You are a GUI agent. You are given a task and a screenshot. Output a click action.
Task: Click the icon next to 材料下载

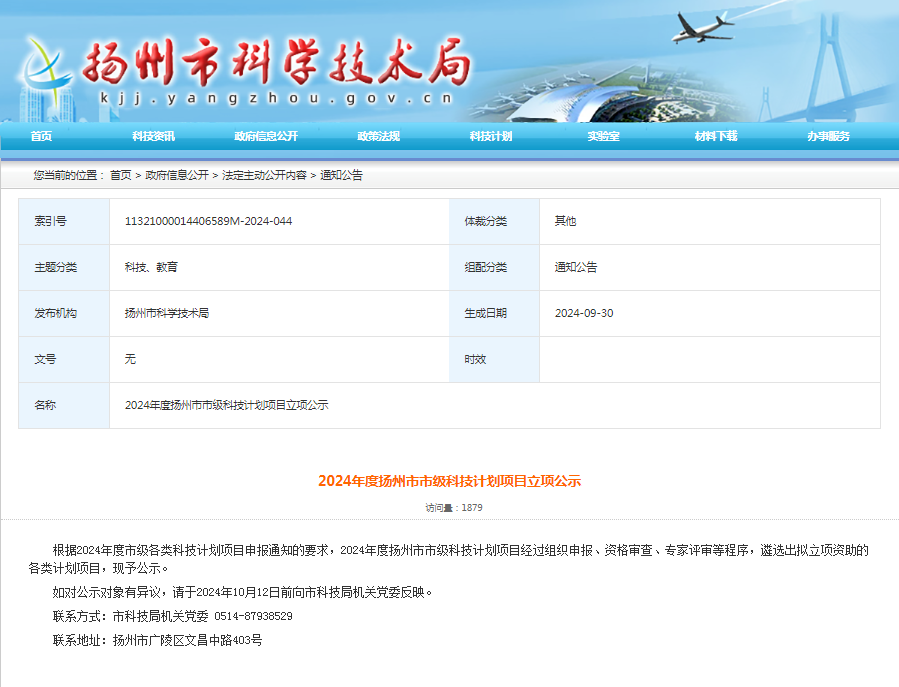(686, 135)
